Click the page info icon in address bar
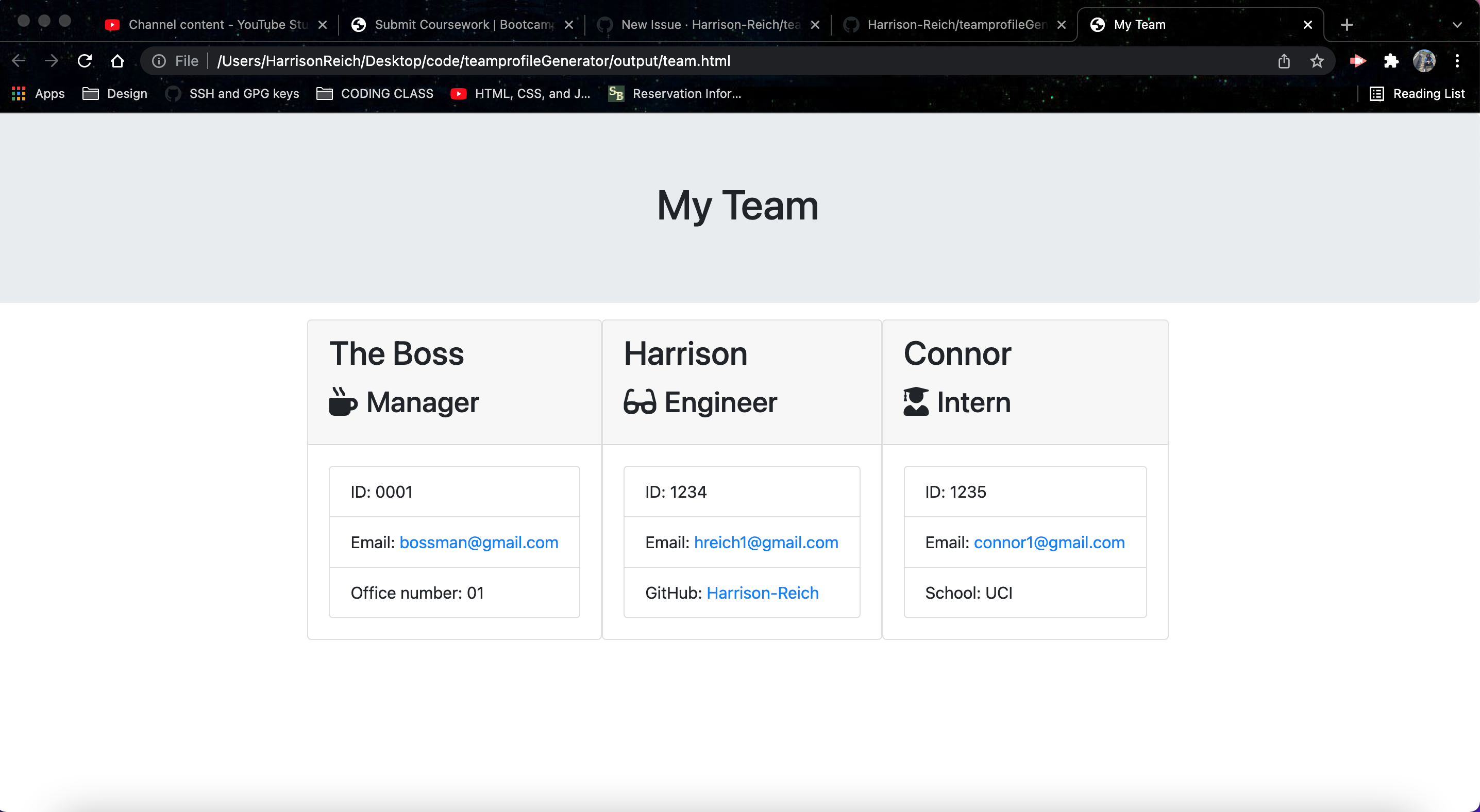The image size is (1480, 812). pos(159,61)
